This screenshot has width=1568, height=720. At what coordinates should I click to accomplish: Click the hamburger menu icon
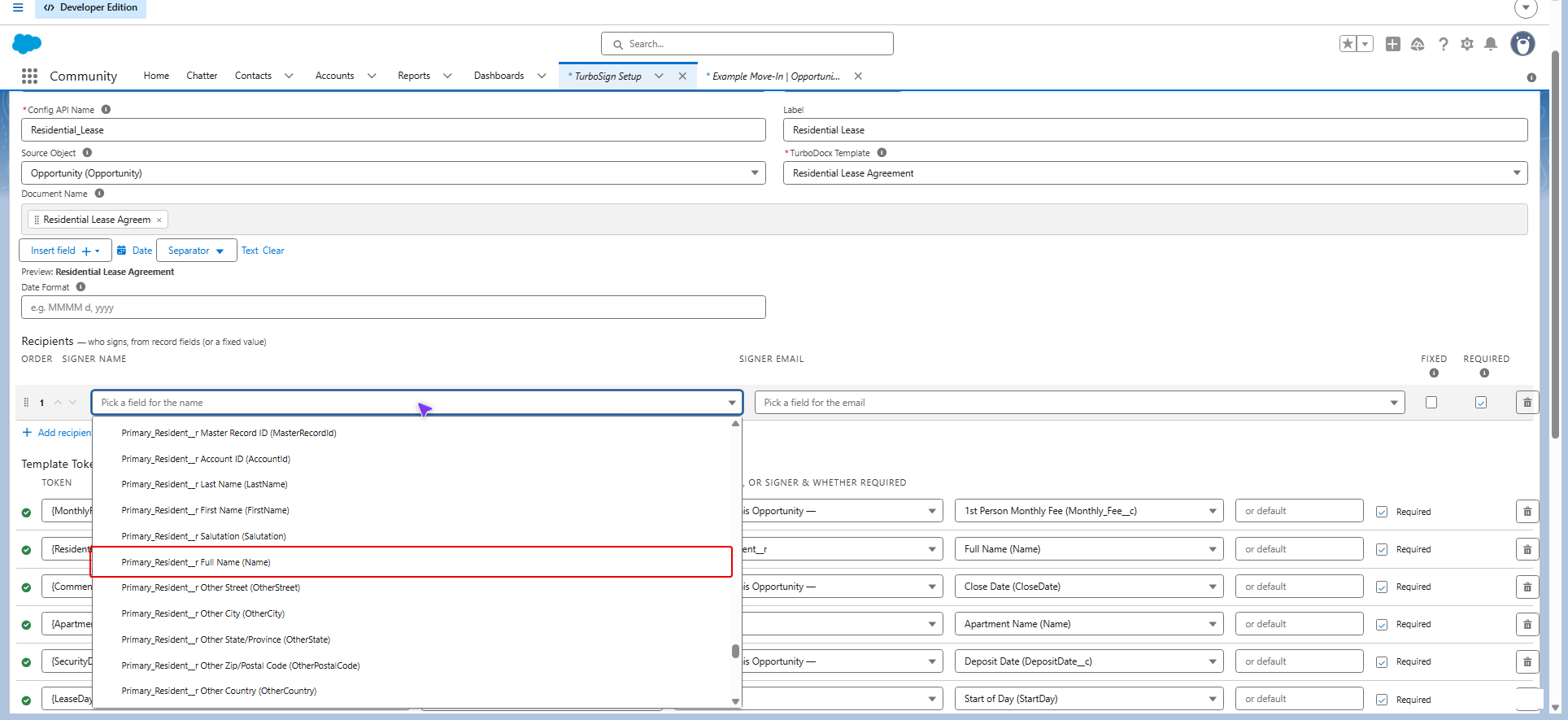18,7
